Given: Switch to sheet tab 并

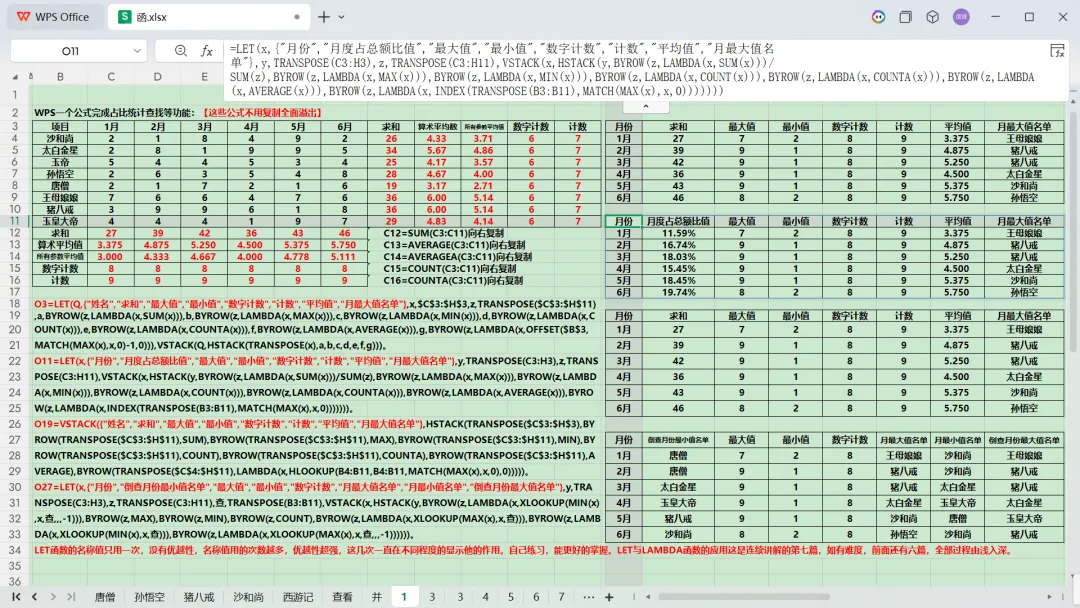Looking at the screenshot, I should tap(377, 597).
